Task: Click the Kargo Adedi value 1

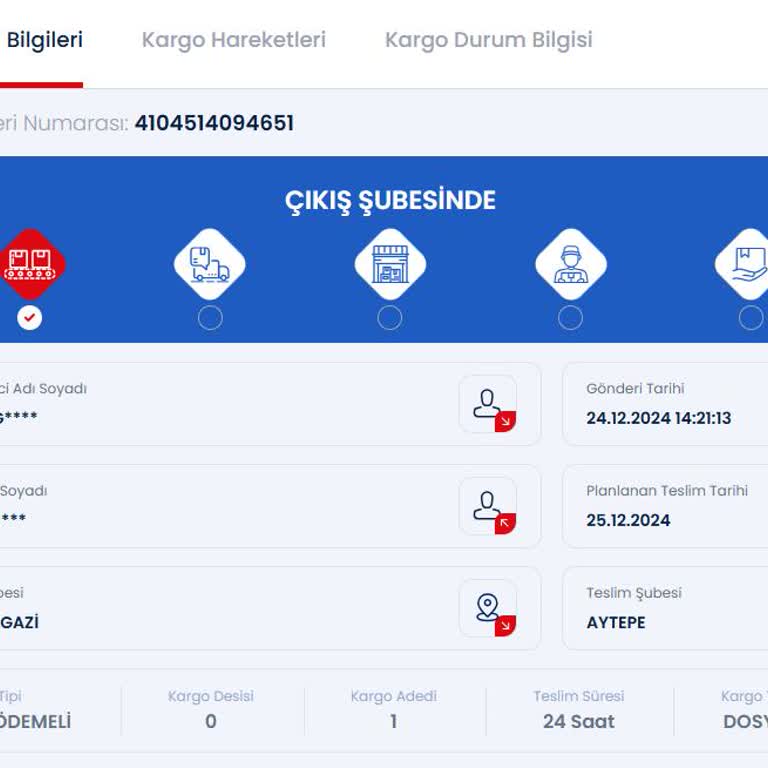Action: coord(394,721)
